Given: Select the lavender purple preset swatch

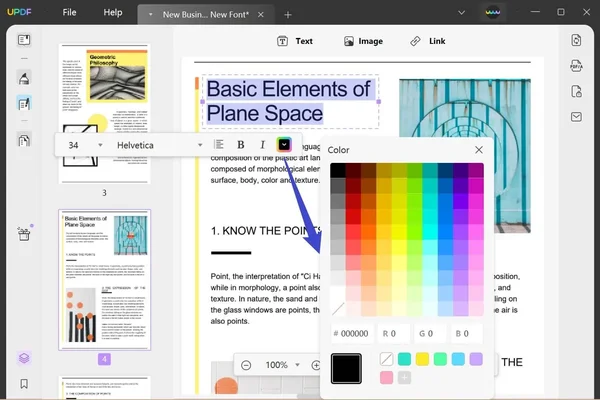Looking at the screenshot, I should (x=476, y=359).
